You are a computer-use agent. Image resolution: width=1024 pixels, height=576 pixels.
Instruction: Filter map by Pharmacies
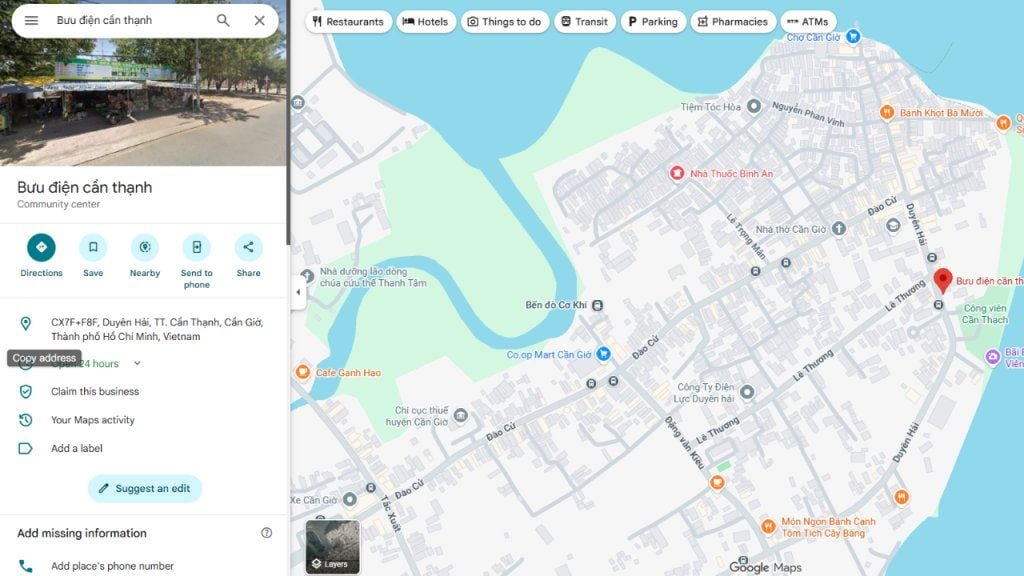click(732, 21)
